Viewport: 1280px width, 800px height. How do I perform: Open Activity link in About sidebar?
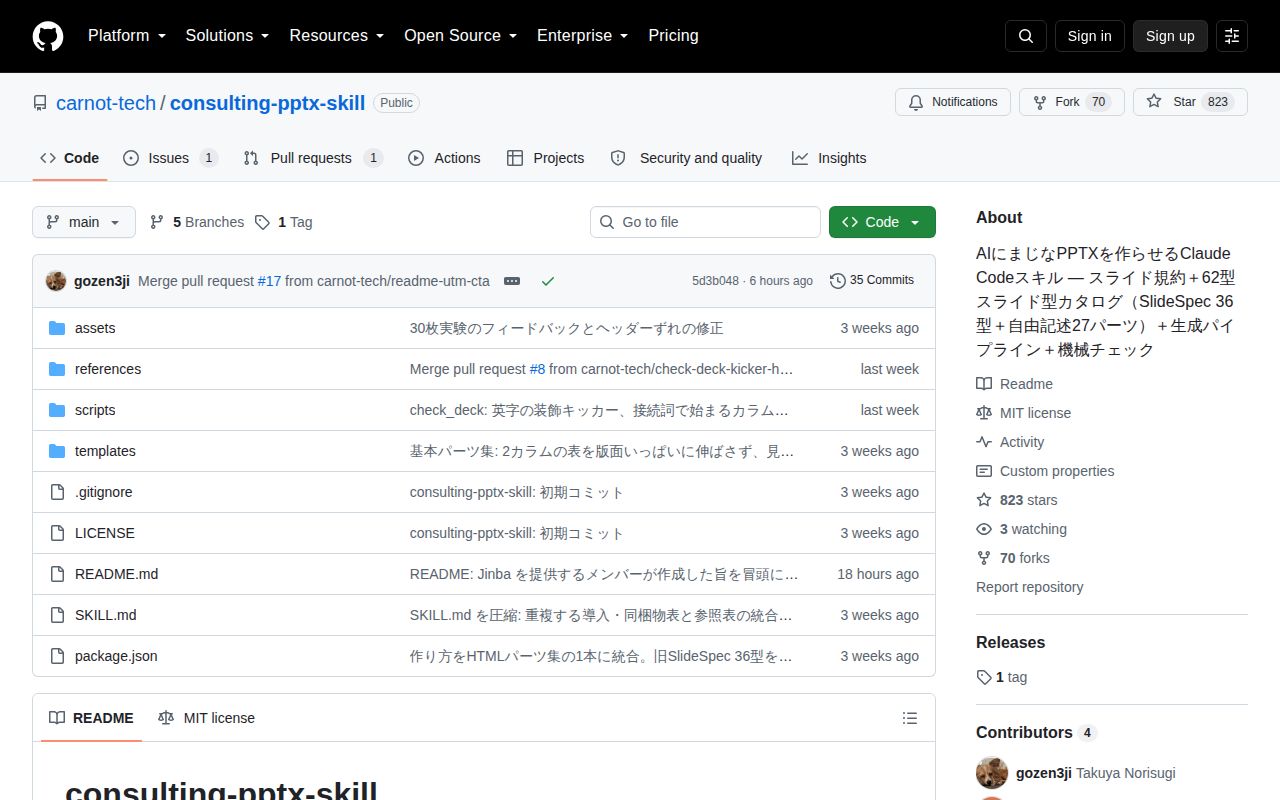[1011, 442]
